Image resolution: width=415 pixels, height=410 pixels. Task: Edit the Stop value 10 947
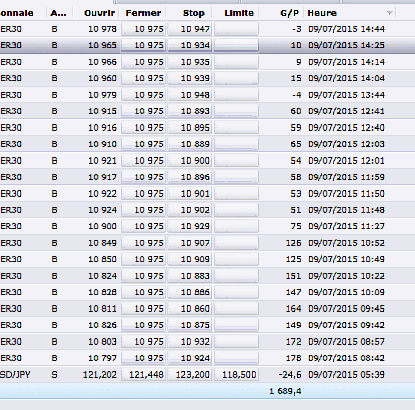click(190, 29)
